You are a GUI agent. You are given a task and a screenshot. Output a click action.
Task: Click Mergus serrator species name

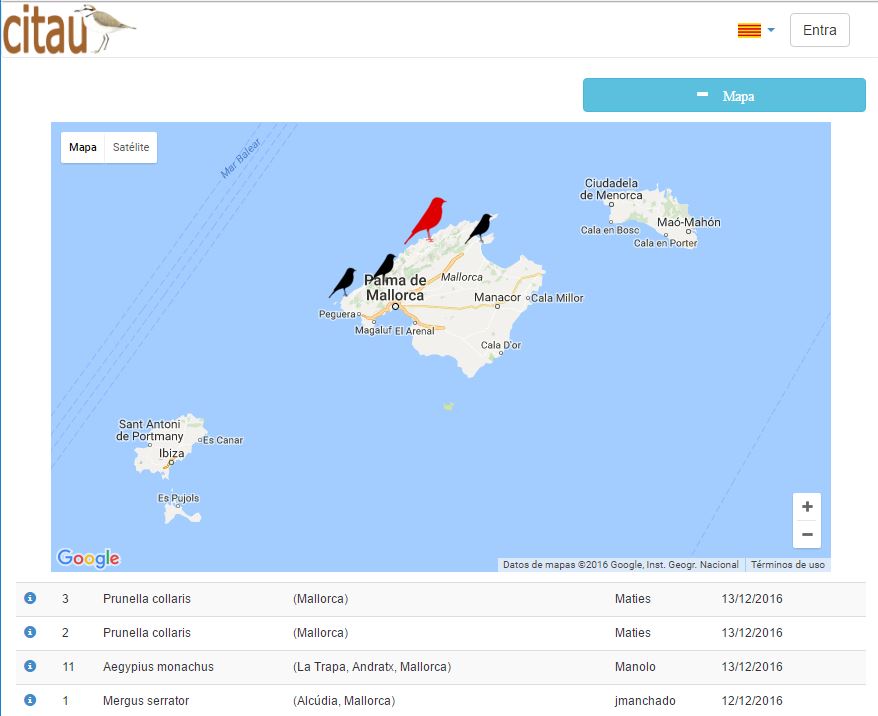tap(146, 700)
